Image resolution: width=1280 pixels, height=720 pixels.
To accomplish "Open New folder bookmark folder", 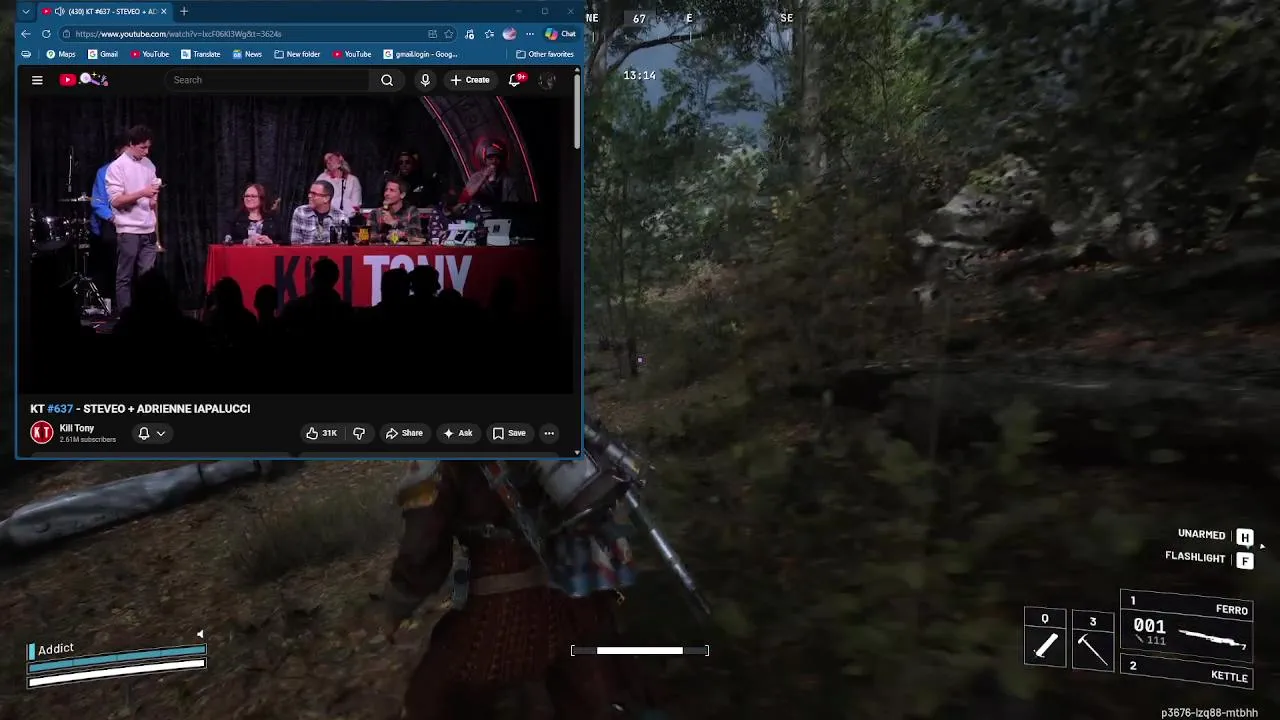I will point(297,54).
